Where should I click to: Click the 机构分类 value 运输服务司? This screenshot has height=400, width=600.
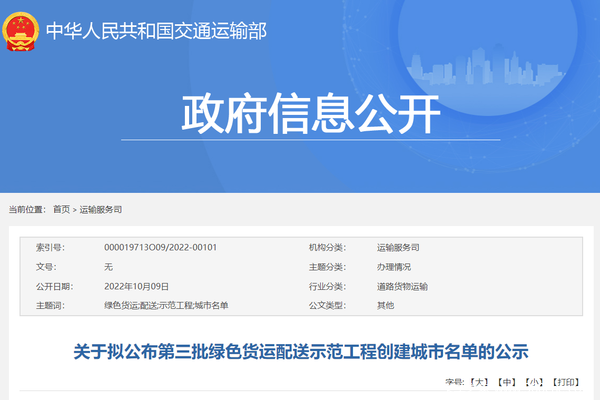[398, 247]
